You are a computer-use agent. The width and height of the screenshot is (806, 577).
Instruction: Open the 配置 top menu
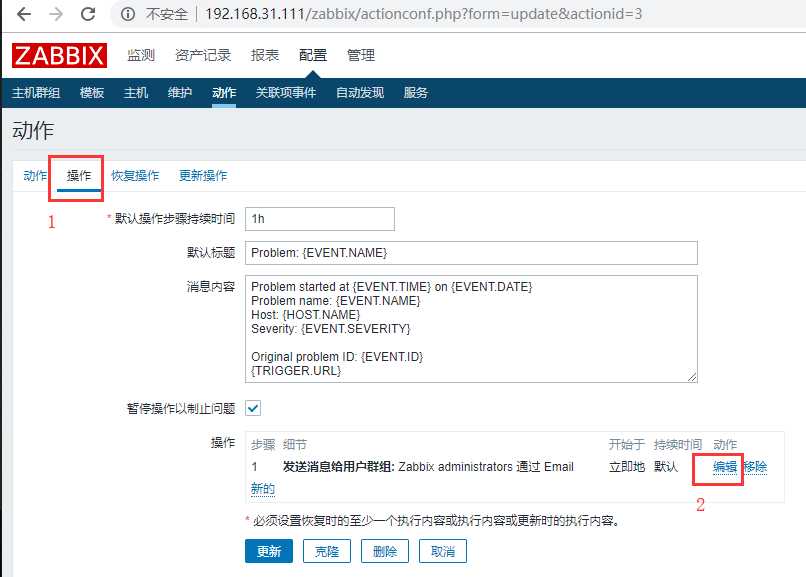point(313,55)
